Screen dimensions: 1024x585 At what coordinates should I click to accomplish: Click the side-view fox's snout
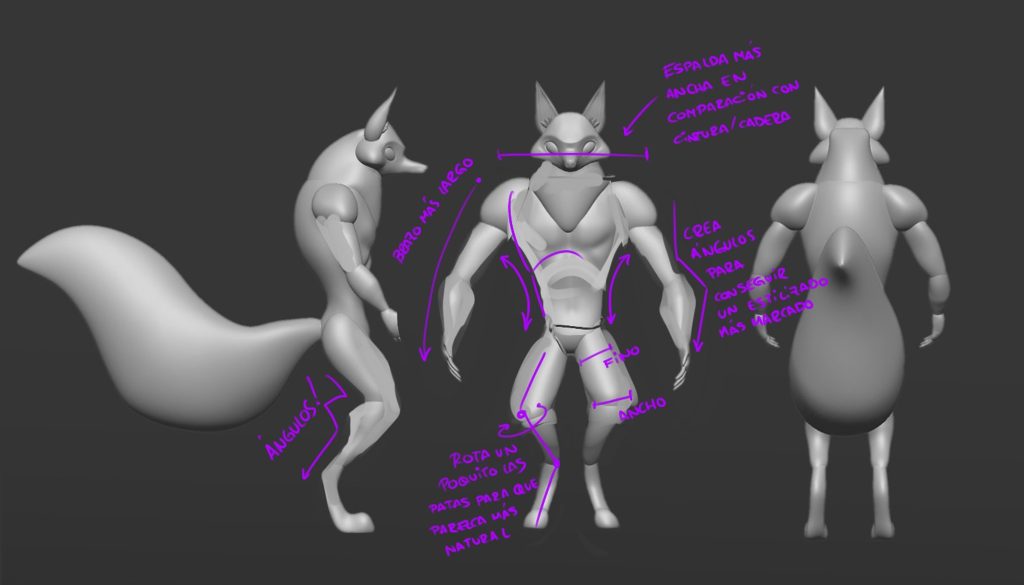410,165
